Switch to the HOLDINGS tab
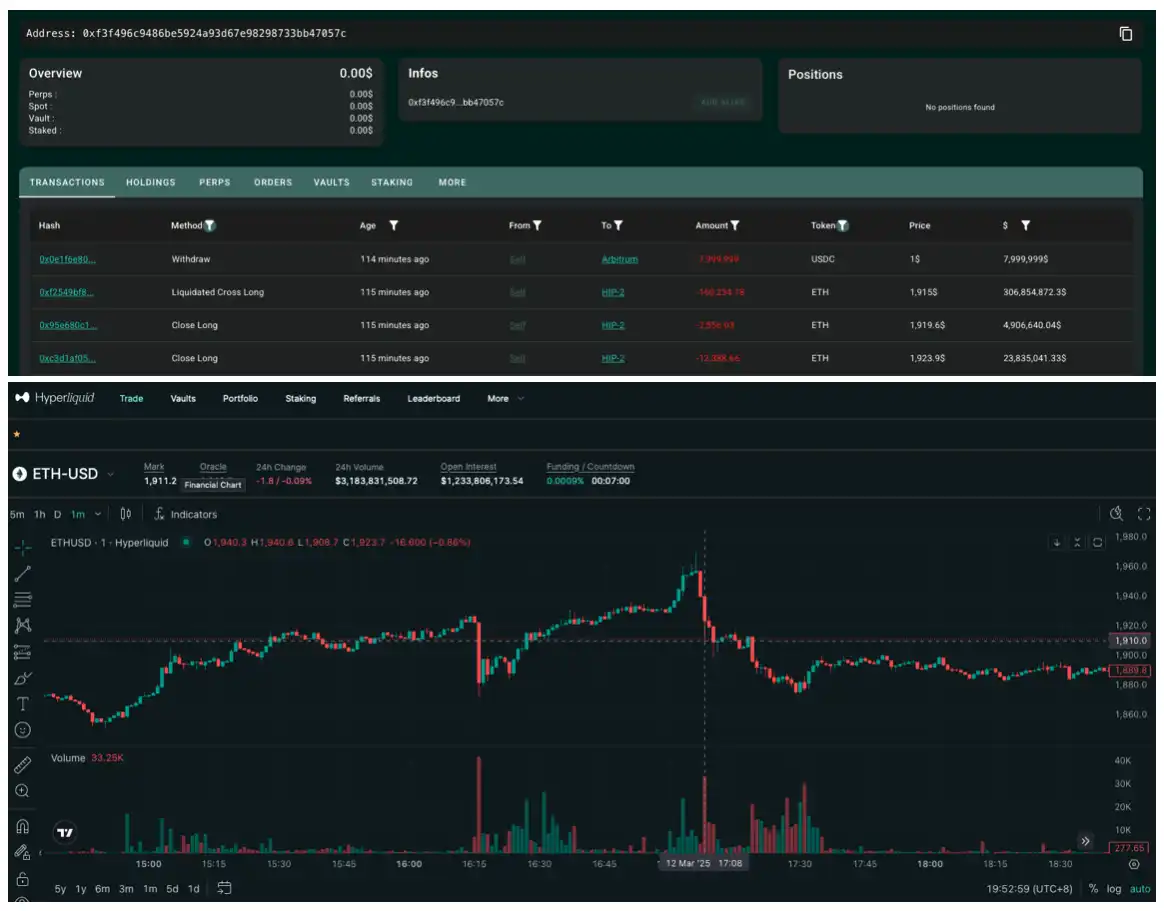Screen dimensions: 1164x911 [x=150, y=182]
